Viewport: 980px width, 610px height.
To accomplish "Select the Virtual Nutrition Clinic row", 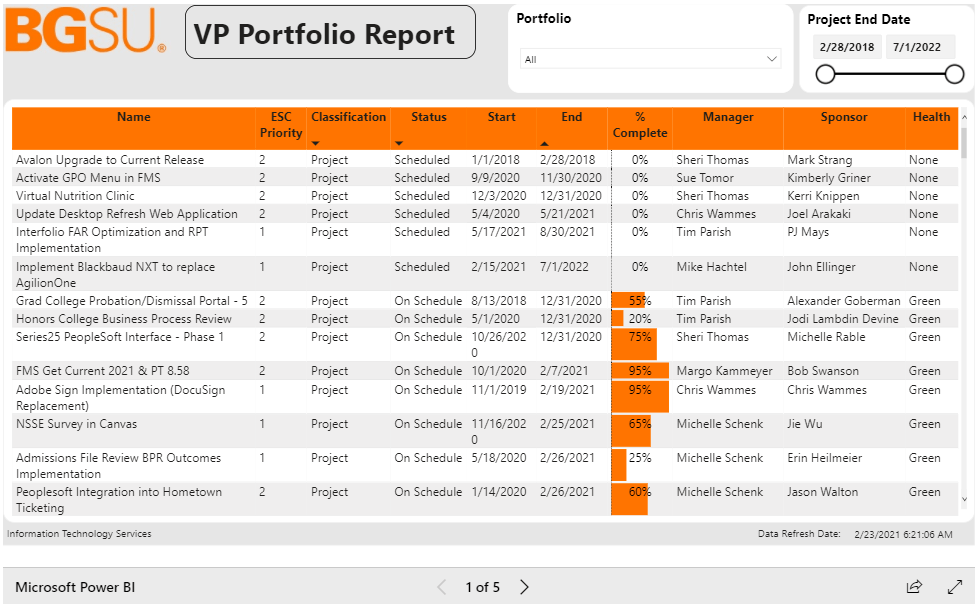I will [75, 196].
